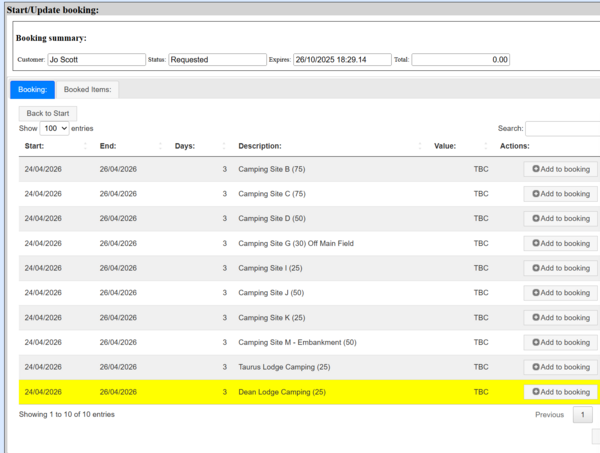Switch to the Booked Items tab
600x453 pixels.
coord(87,89)
